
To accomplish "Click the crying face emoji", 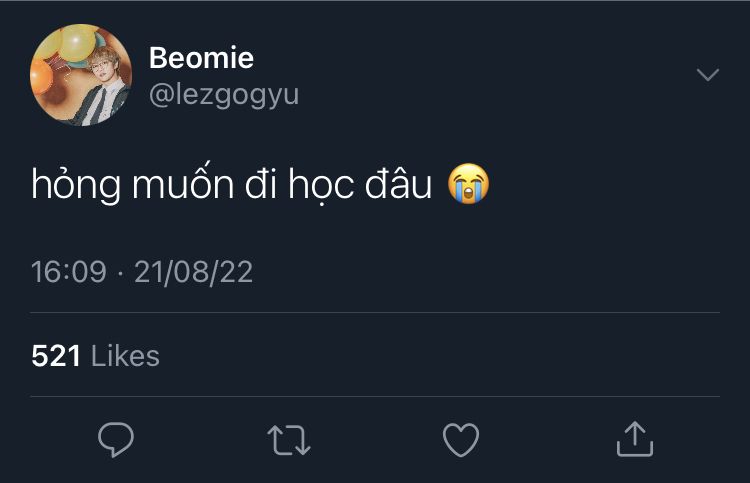I will pos(468,186).
